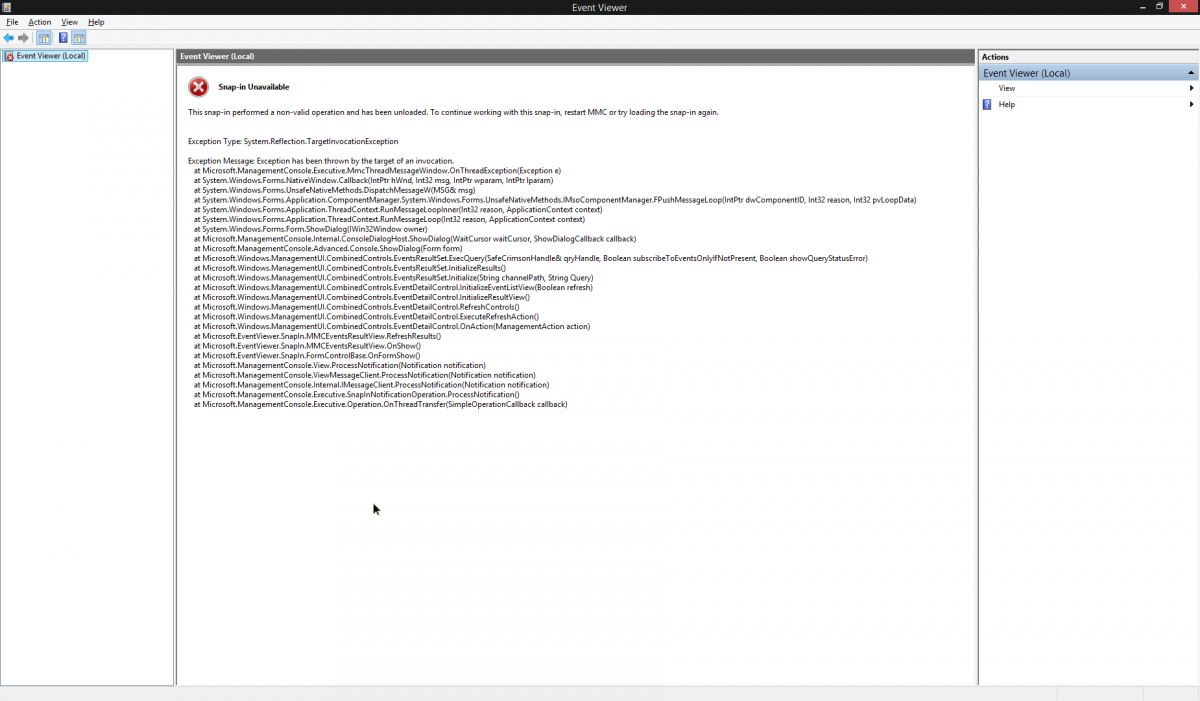Toggle the Show/Hide Action Pane button

[79, 38]
